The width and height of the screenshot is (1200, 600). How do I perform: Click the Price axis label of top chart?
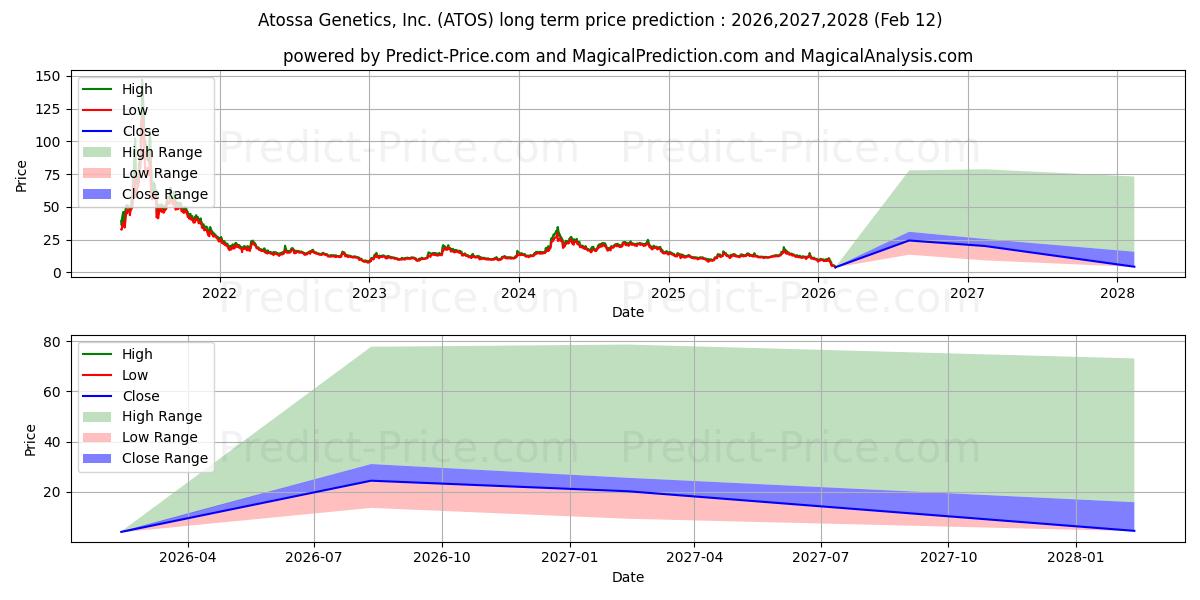22,175
